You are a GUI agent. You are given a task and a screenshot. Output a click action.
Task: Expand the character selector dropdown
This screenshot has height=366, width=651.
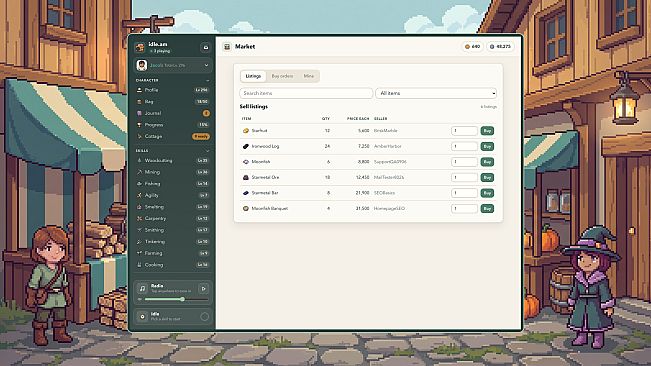173,65
